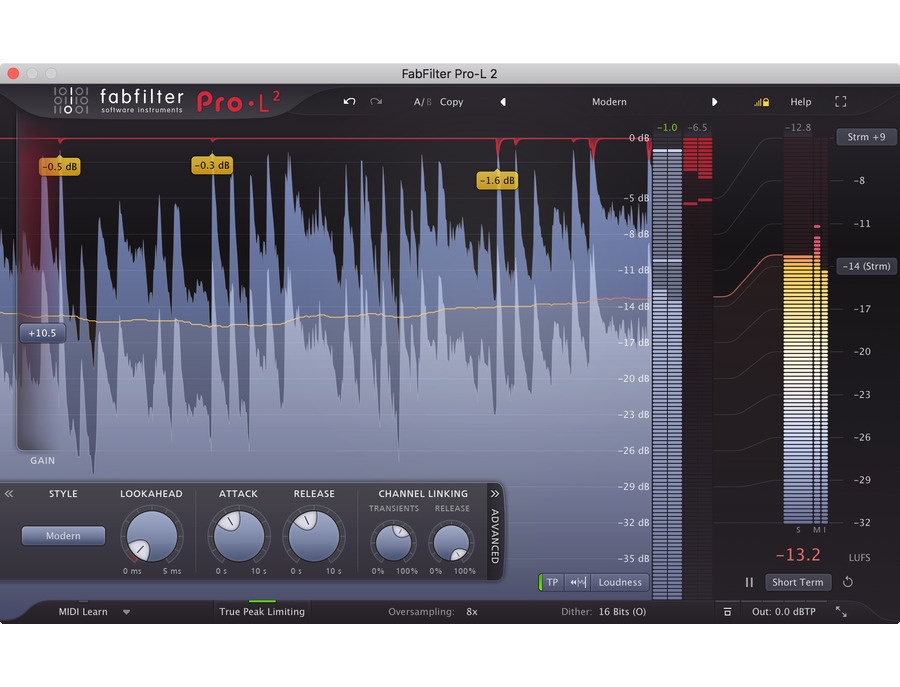Click the -14 dB level scale label
This screenshot has width=900, height=687.
[636, 306]
